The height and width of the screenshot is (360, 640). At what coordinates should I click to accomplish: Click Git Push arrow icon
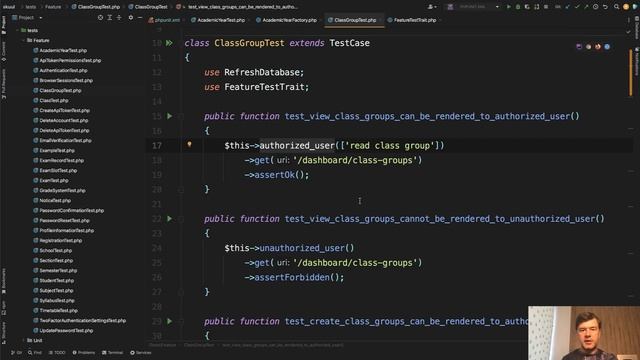click(587, 7)
